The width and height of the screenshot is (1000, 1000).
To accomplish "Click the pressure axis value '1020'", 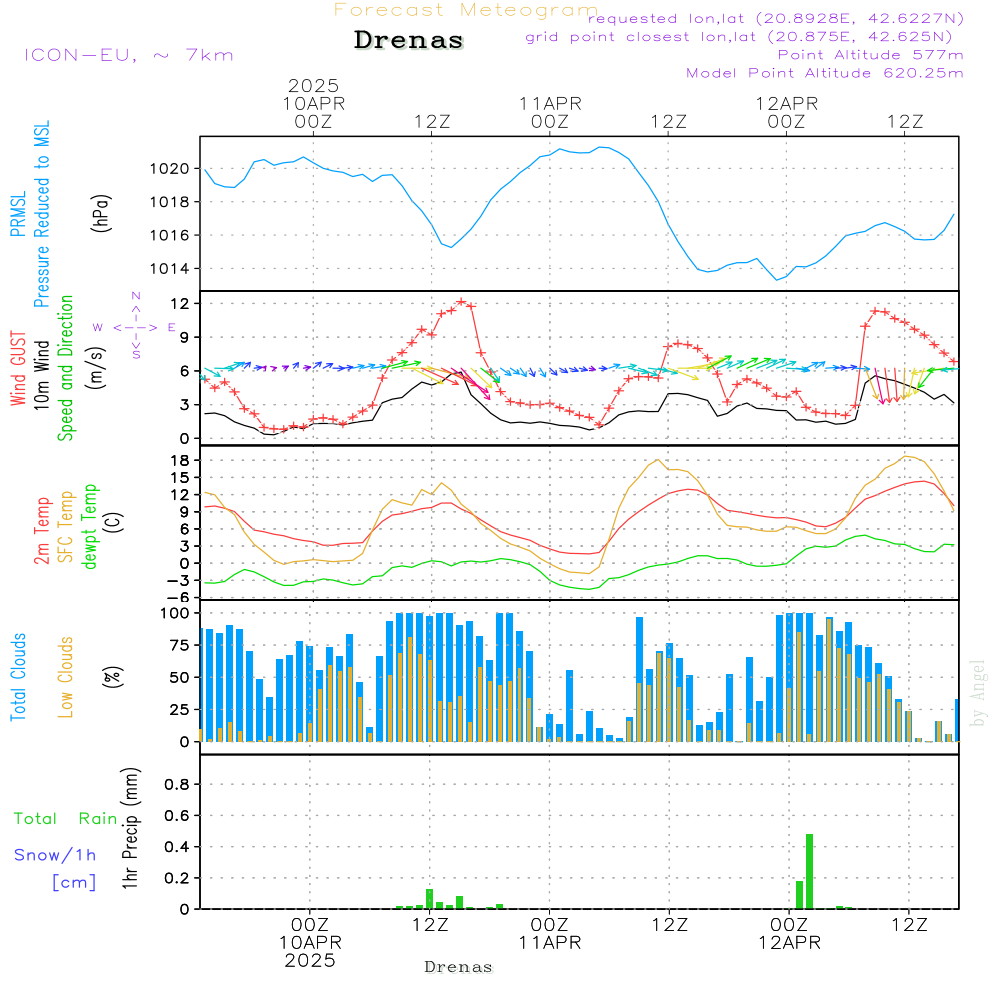I will [170, 169].
